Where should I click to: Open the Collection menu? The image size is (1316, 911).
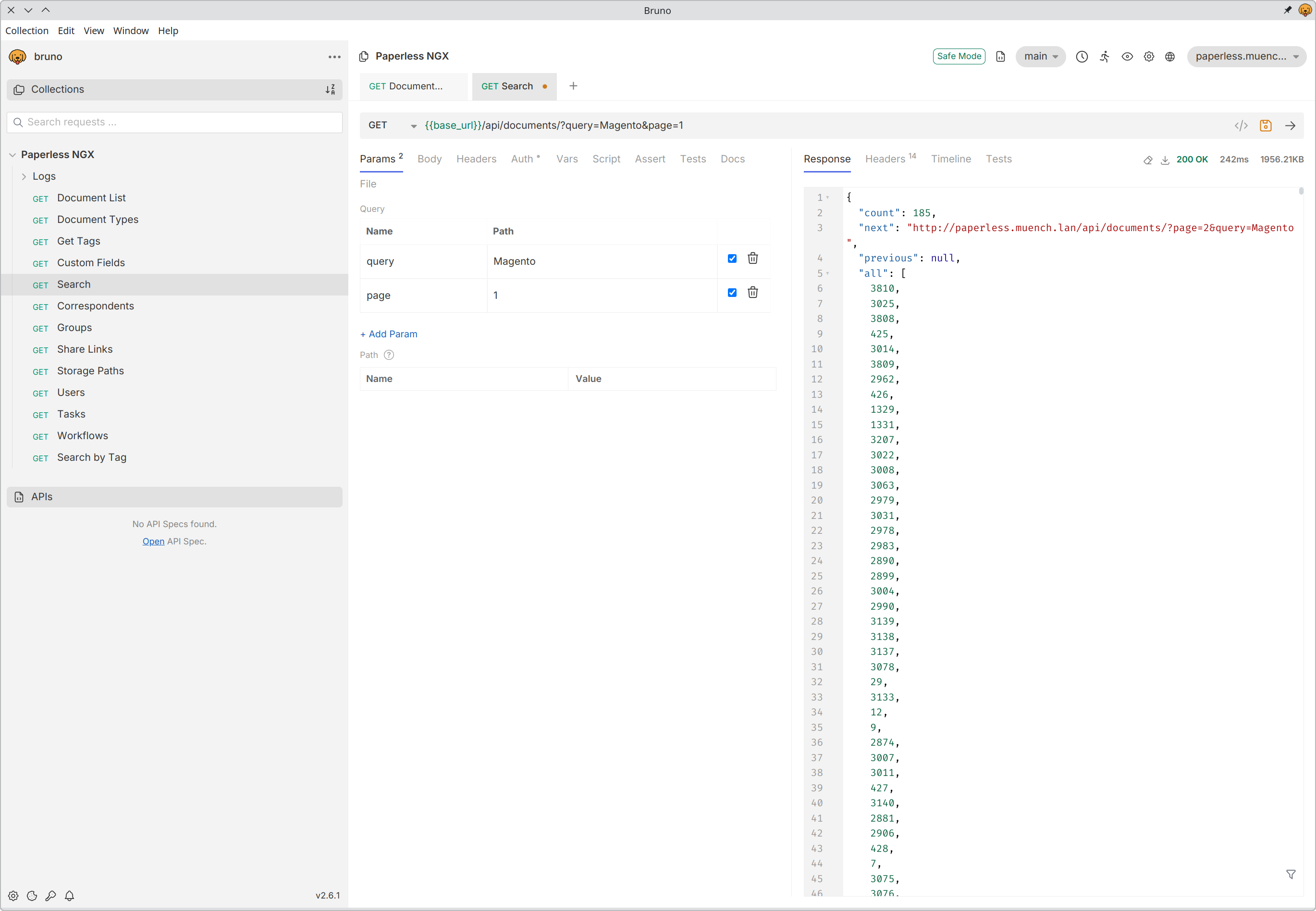click(27, 31)
